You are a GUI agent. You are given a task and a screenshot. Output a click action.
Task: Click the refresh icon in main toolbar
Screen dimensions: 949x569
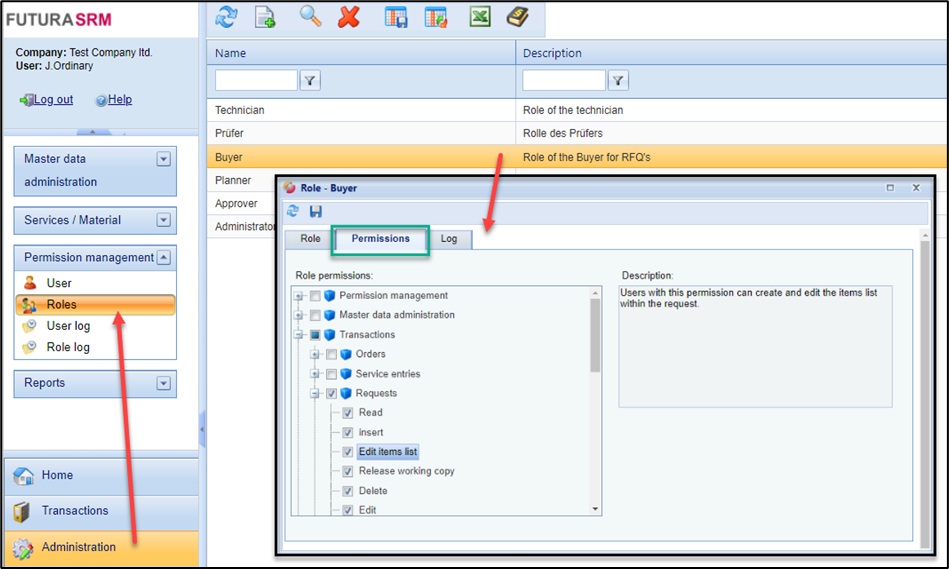pyautogui.click(x=227, y=17)
